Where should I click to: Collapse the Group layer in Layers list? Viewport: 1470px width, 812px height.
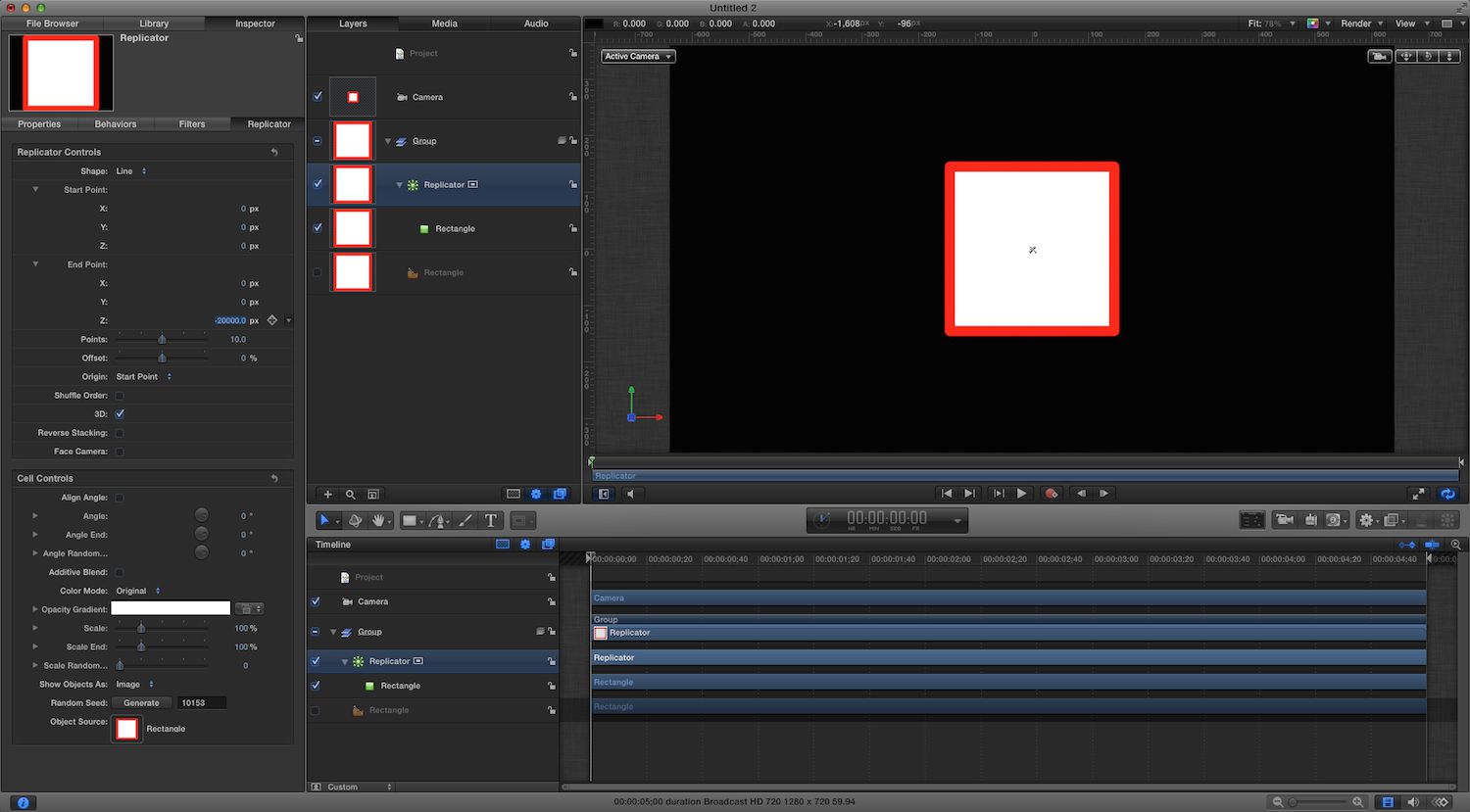(x=388, y=141)
